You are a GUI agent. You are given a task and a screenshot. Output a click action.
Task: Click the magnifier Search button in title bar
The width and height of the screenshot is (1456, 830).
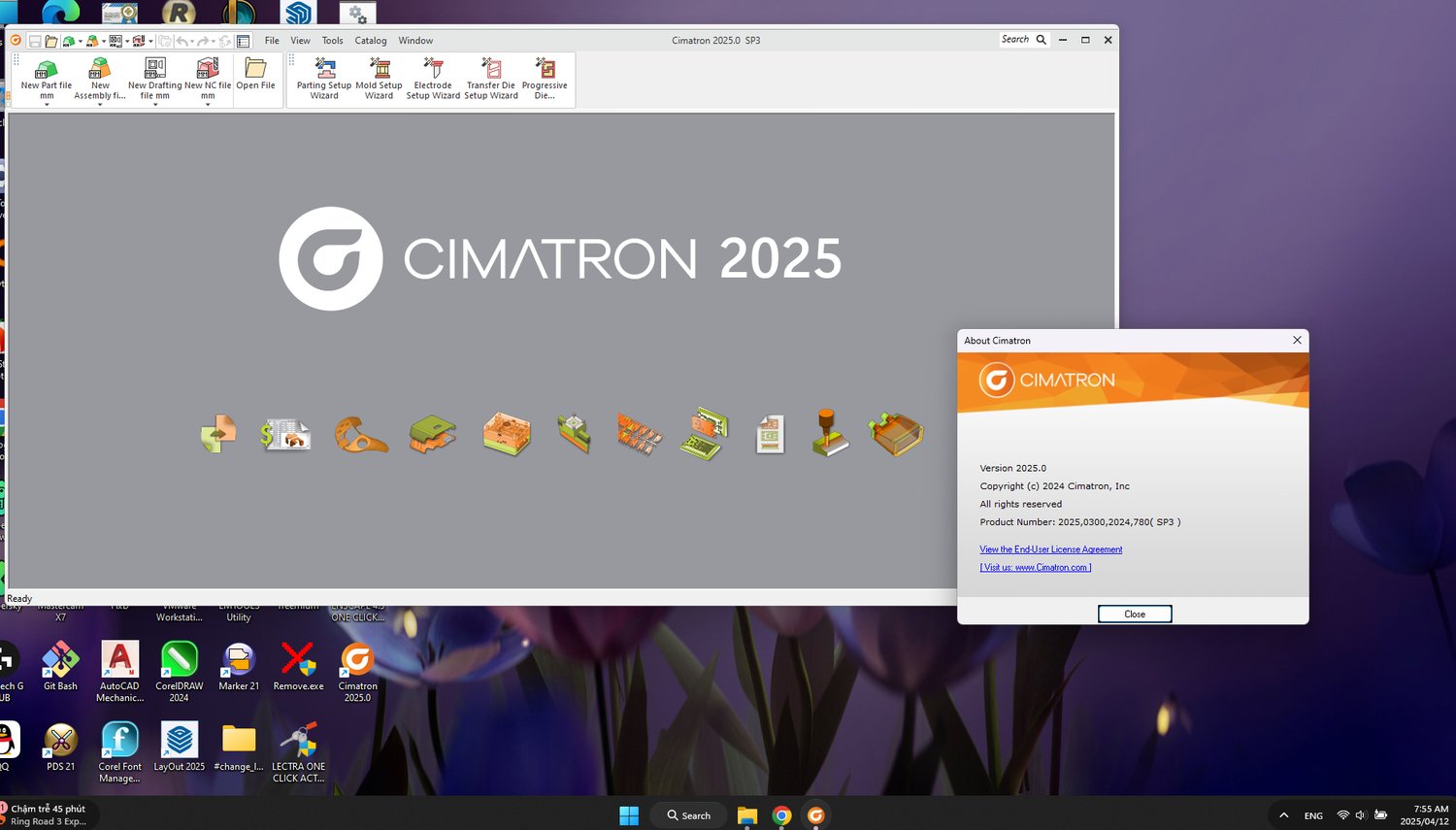coord(1042,40)
